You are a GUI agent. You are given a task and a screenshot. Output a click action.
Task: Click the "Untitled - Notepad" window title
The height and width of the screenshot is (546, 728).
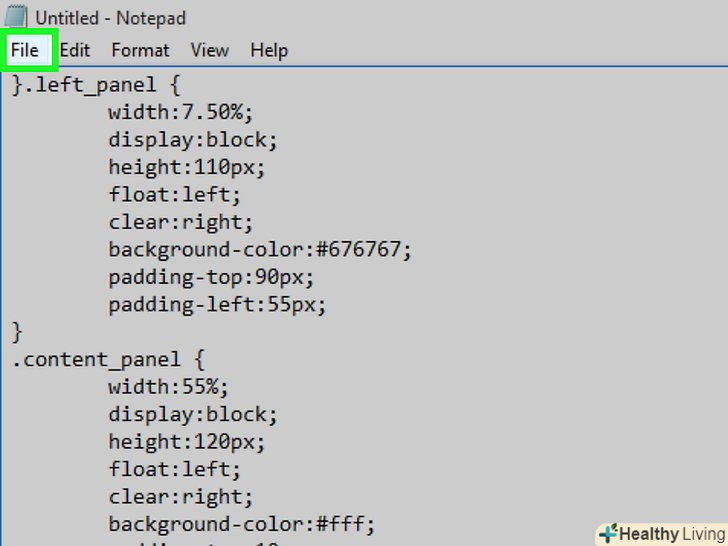110,18
